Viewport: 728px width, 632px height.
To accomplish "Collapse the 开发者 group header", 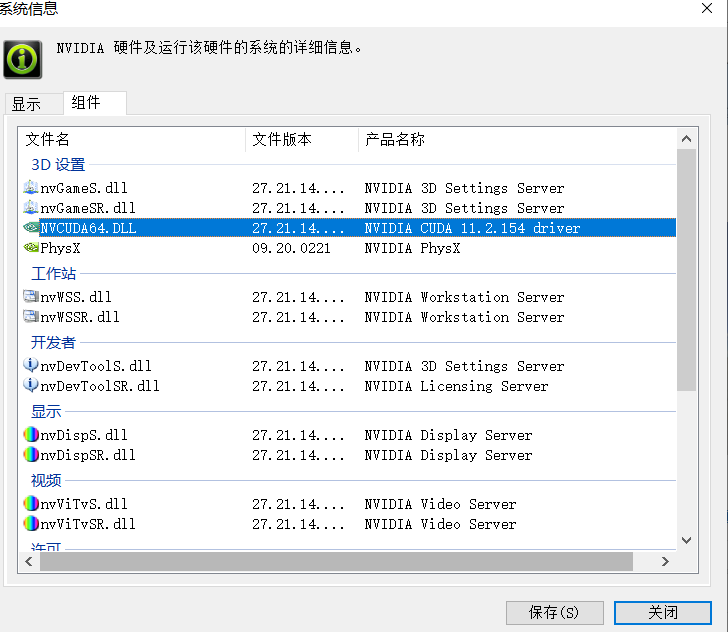I will pos(53,342).
